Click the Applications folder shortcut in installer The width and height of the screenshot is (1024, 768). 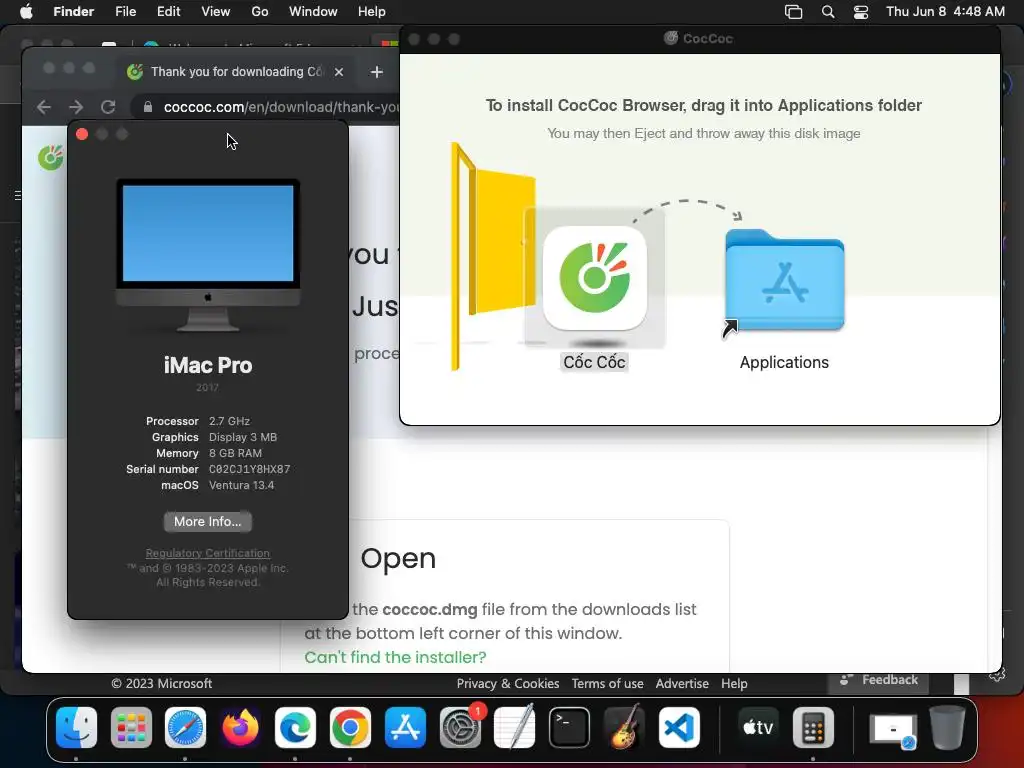(784, 281)
